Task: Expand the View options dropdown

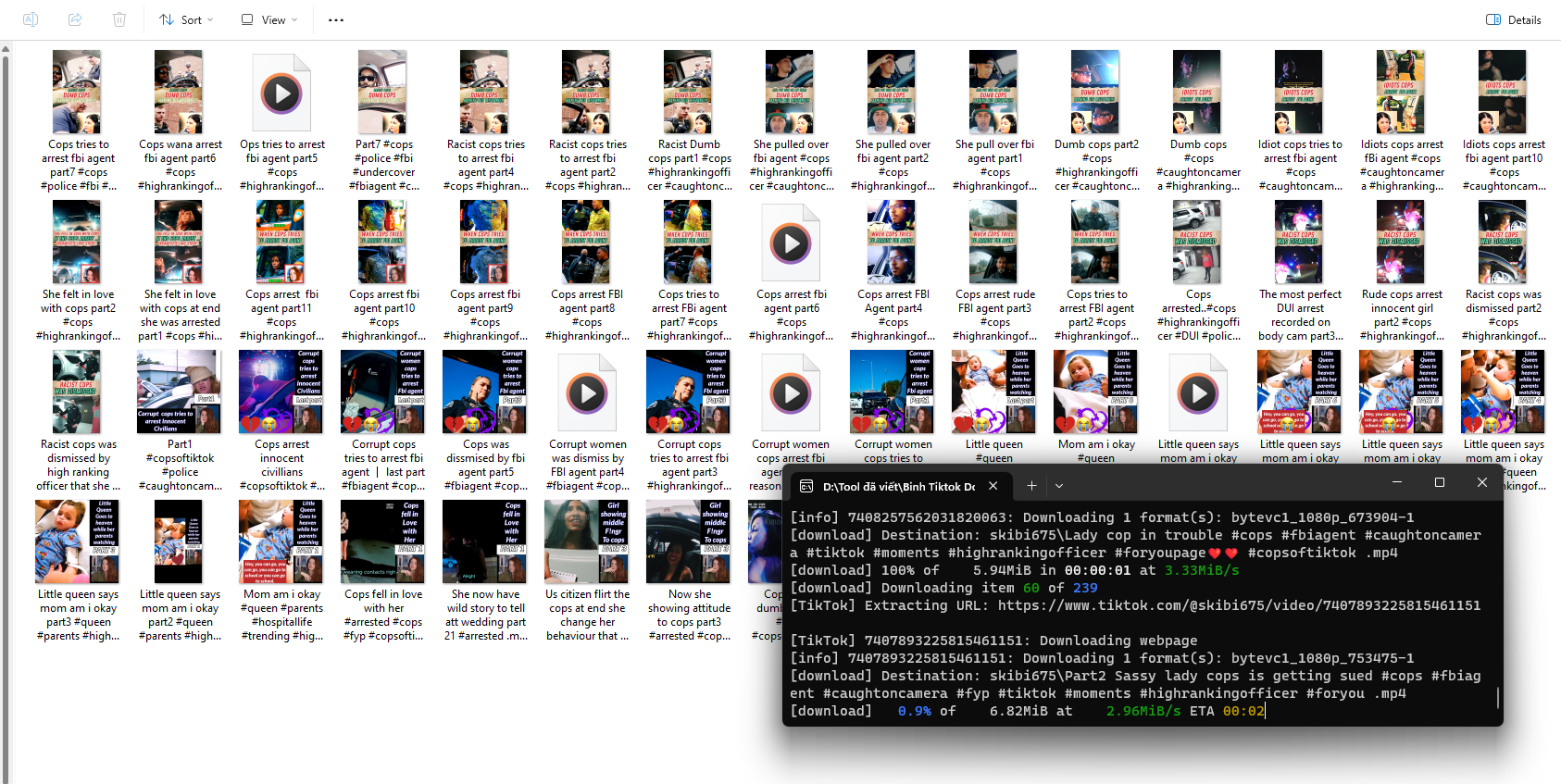Action: [x=269, y=19]
